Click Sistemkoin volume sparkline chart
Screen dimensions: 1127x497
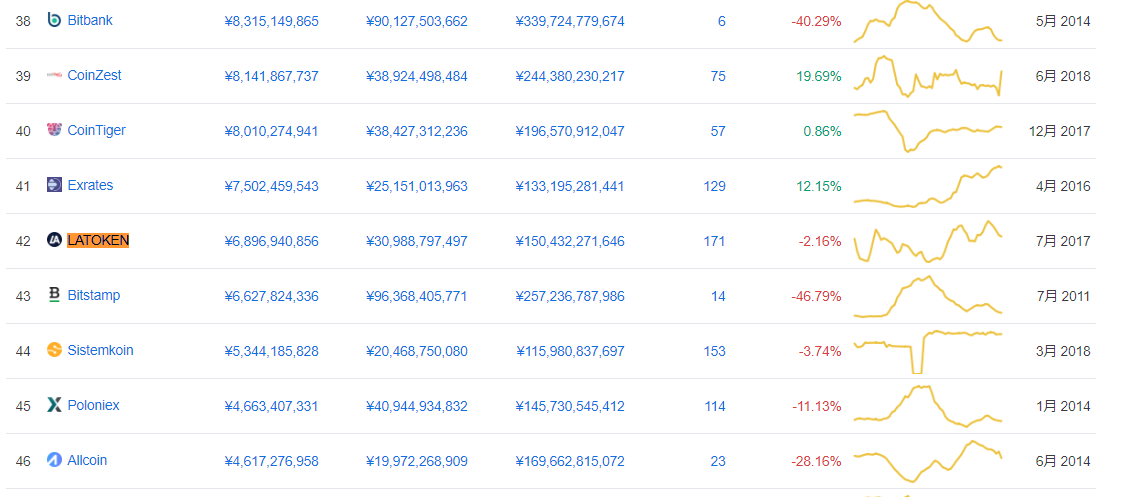[x=928, y=351]
